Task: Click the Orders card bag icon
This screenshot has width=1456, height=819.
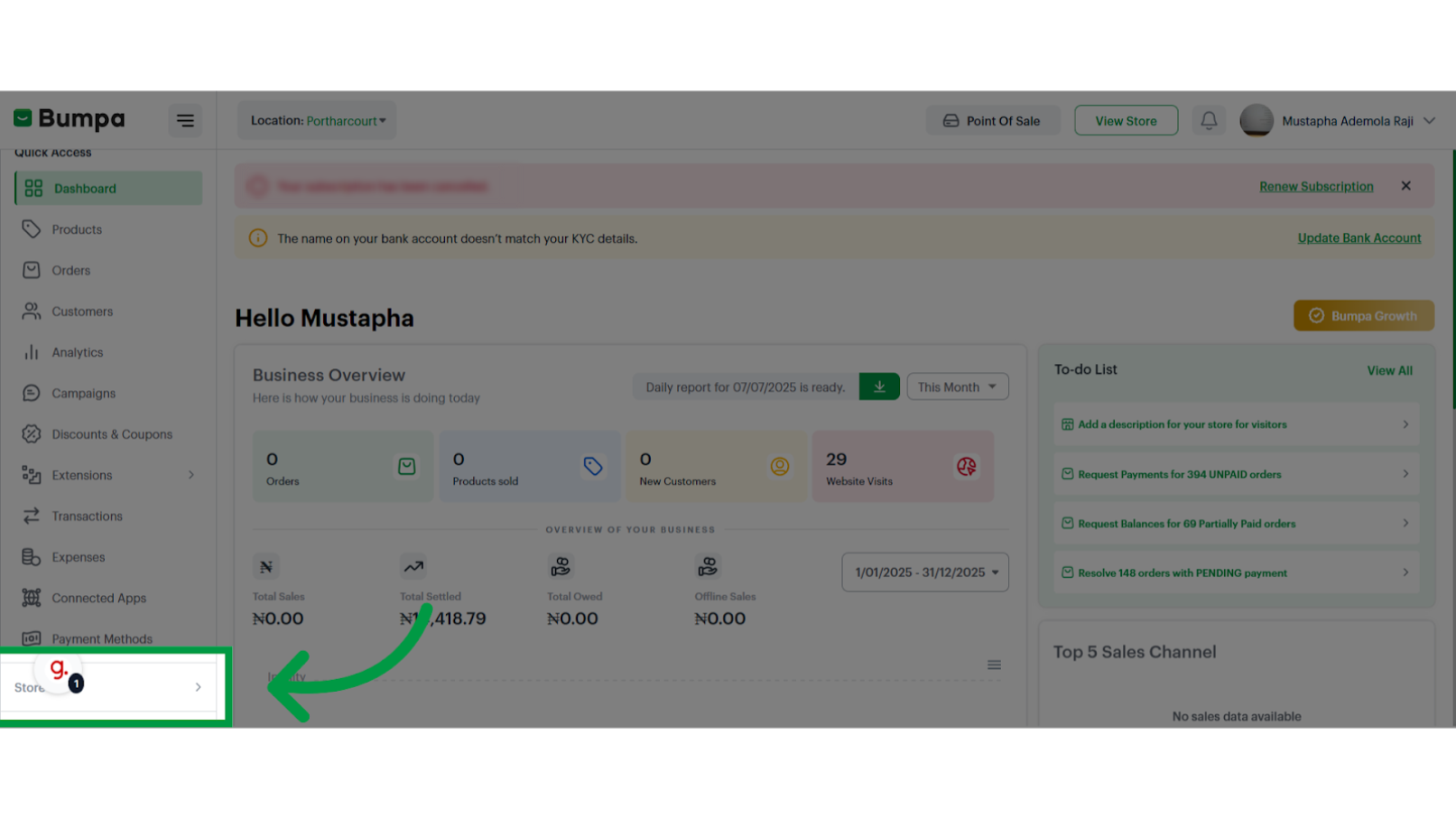Action: [407, 466]
